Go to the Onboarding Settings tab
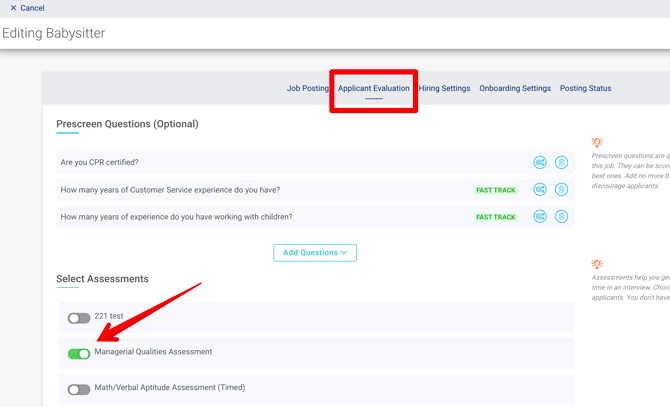The width and height of the screenshot is (670, 407). coord(515,88)
